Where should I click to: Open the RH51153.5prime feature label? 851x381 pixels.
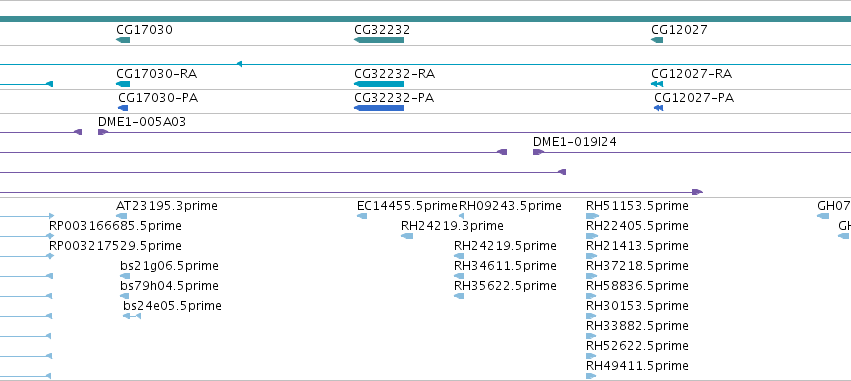(x=637, y=206)
